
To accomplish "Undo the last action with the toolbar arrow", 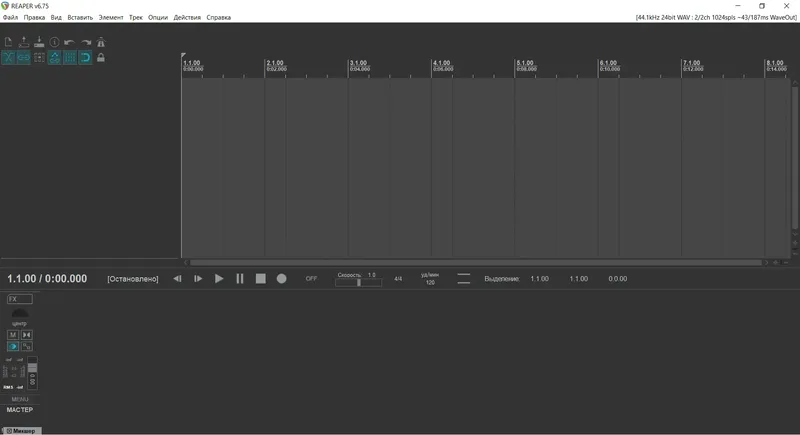I will (x=70, y=42).
